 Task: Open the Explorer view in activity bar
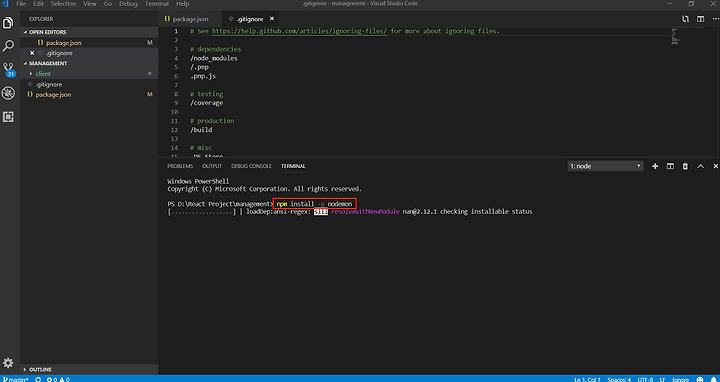(8, 22)
